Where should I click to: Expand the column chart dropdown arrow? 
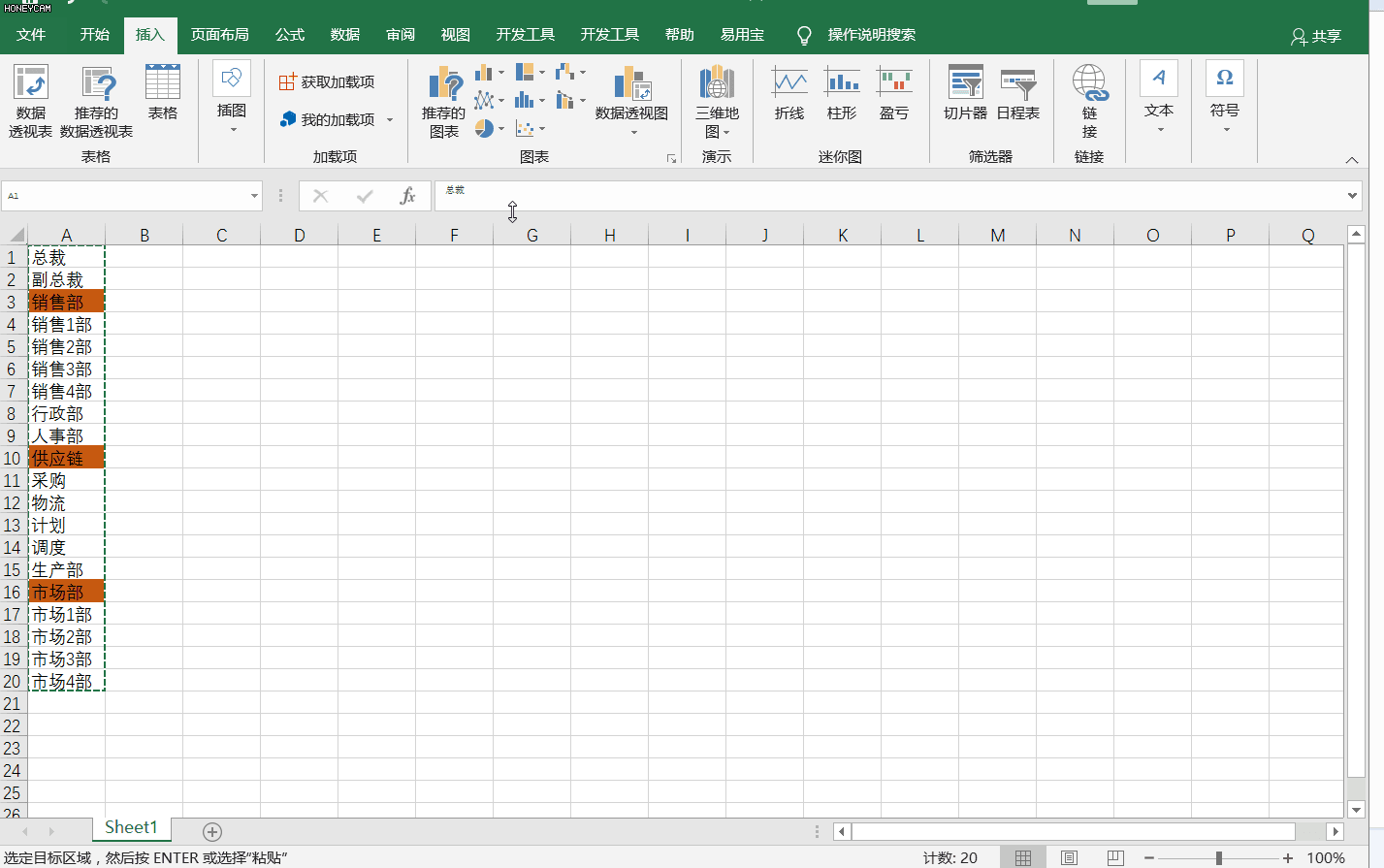pos(501,73)
